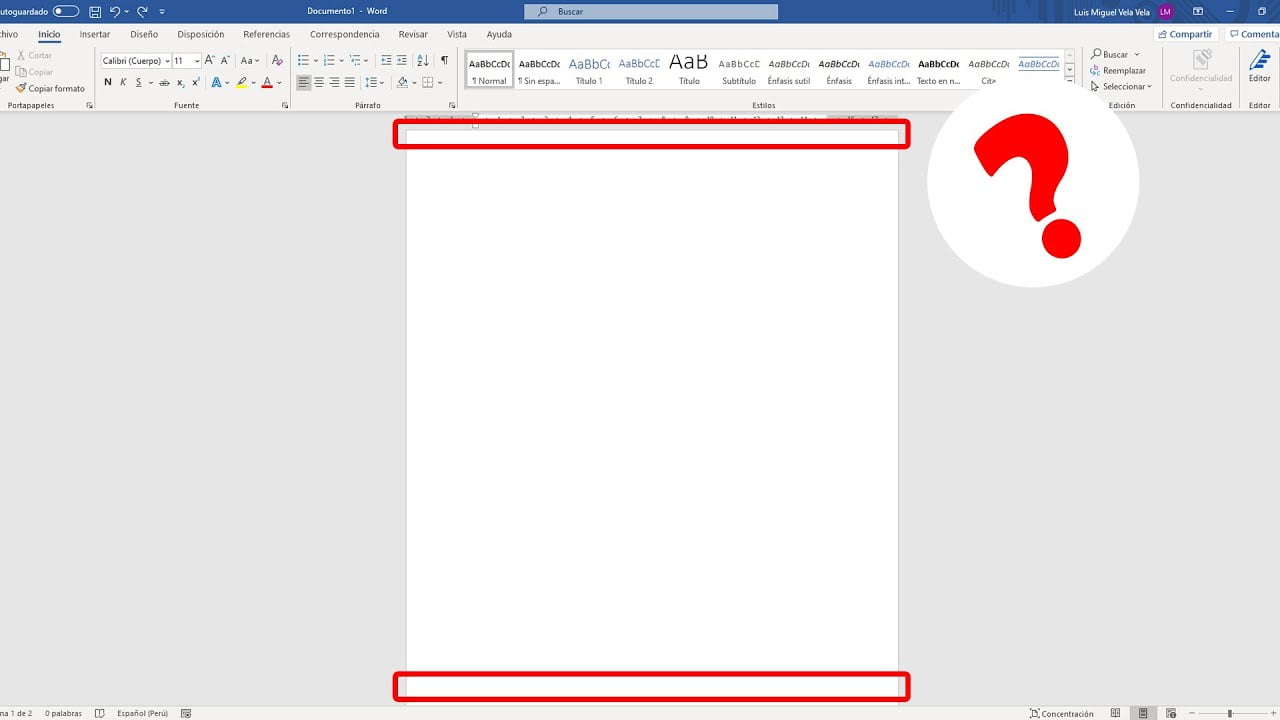This screenshot has width=1280, height=720.
Task: Open the Calibri (Cuerpo) font dropdown
Action: (x=136, y=61)
